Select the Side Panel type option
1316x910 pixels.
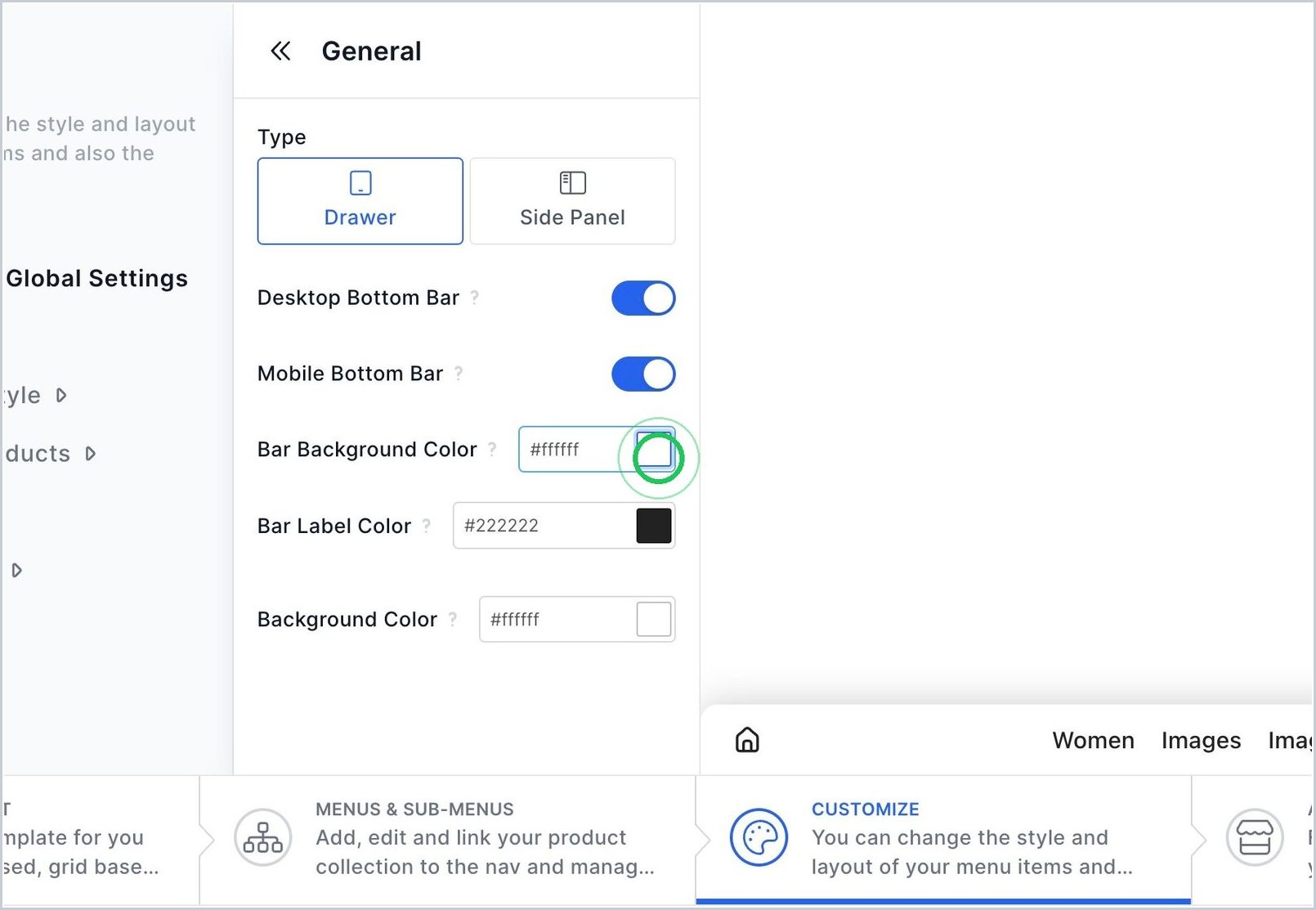(572, 201)
